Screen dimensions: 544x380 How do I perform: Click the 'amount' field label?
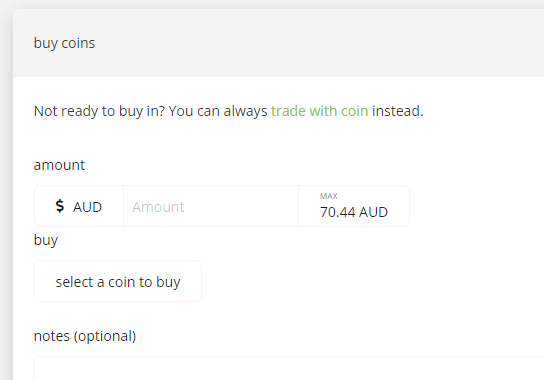pyautogui.click(x=59, y=165)
